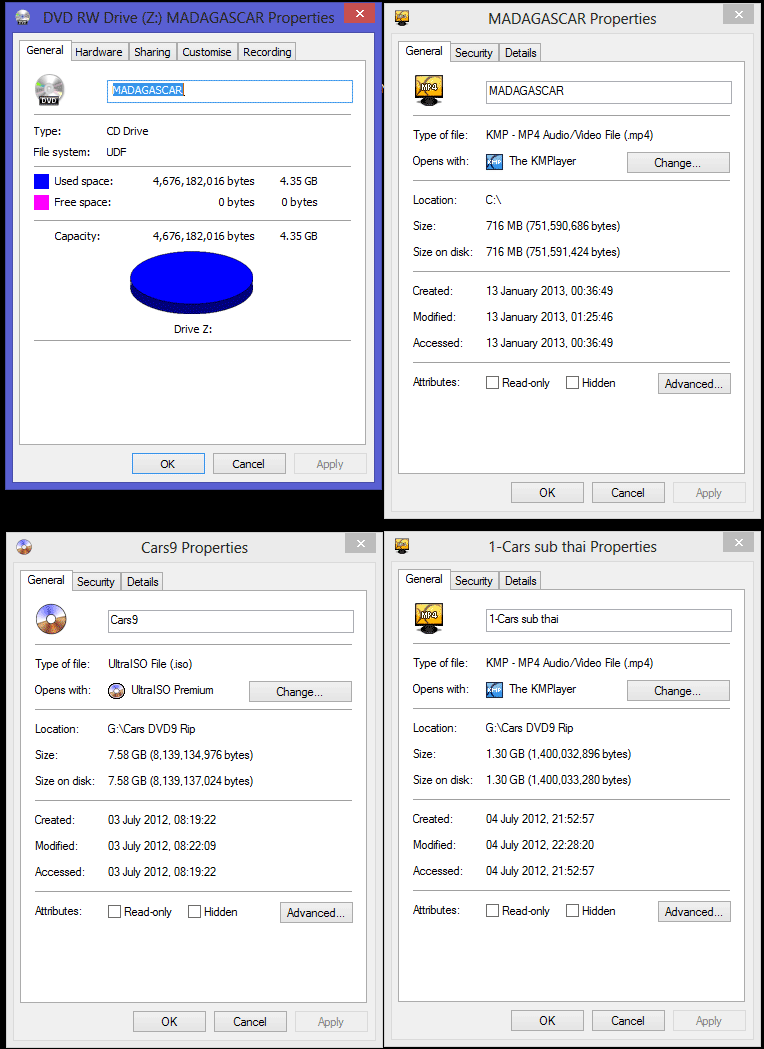
Task: Click Cancel in 1-Cars sub thai Properties
Action: click(628, 1020)
